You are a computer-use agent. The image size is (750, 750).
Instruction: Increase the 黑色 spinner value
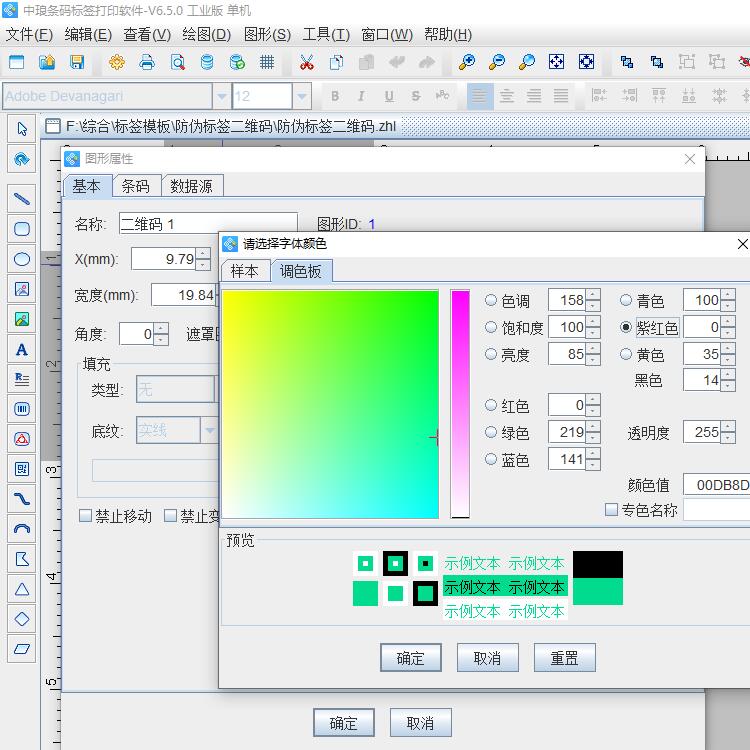[728, 375]
